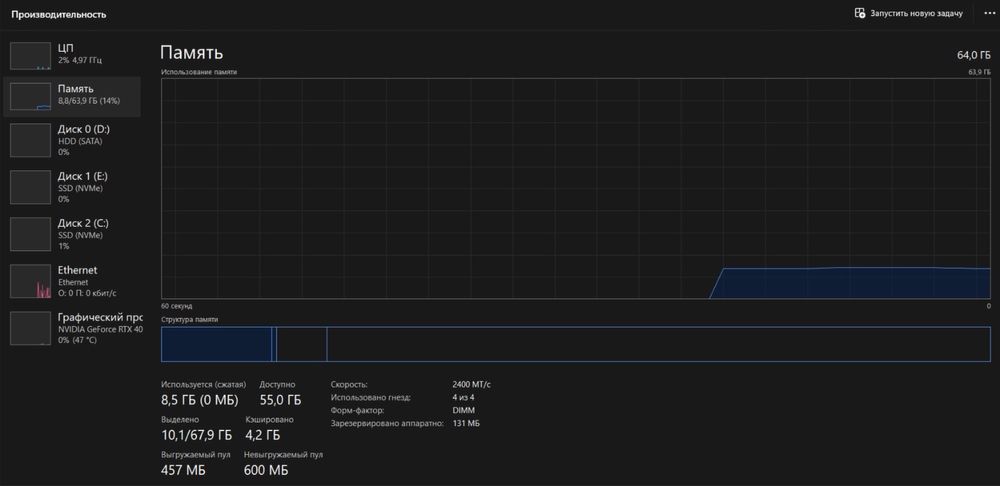Open the ЦП performance entry
Screen dimensions: 1000x486
[x=72, y=54]
